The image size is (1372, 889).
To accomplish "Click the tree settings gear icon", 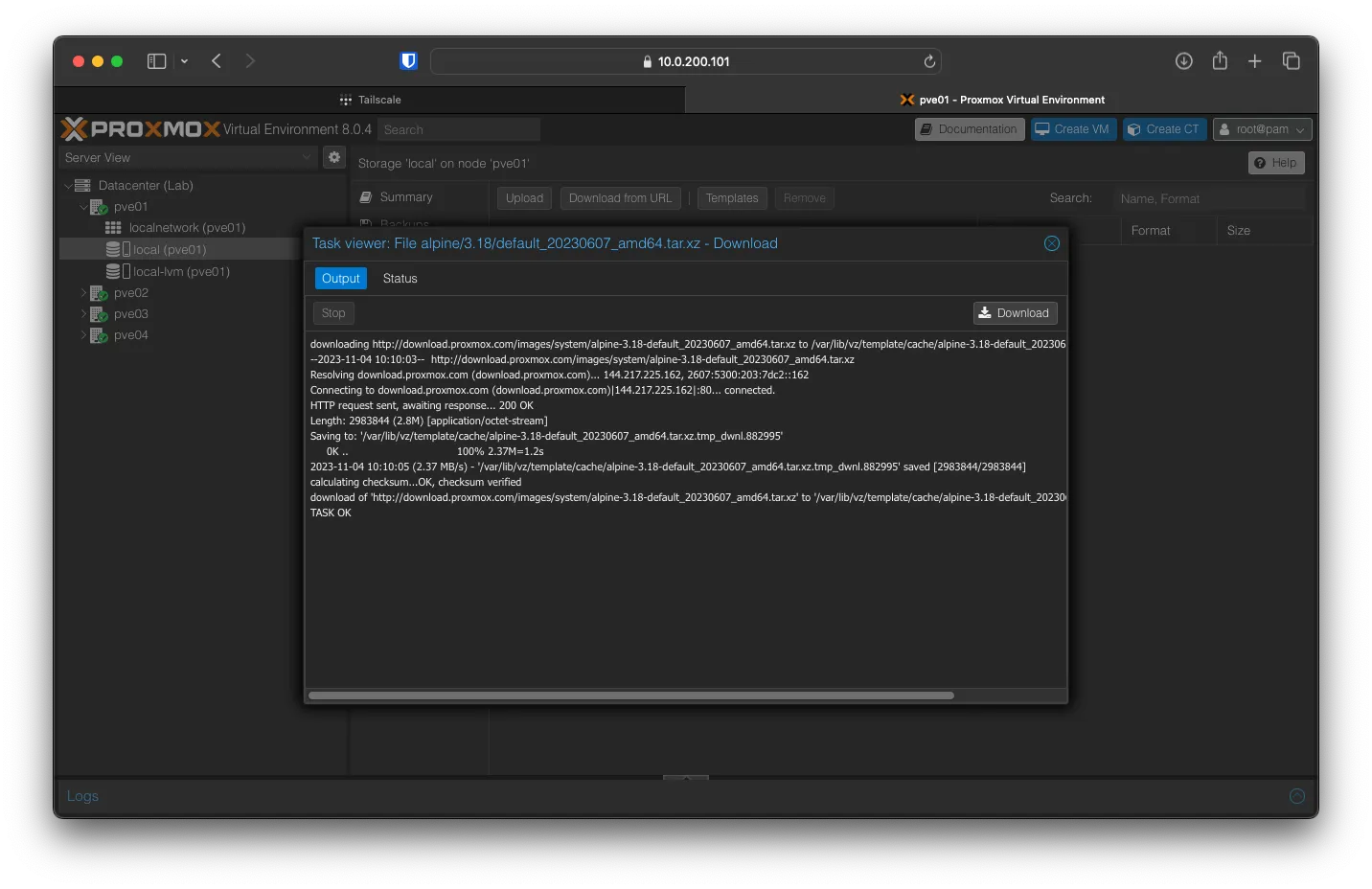I will [x=334, y=157].
